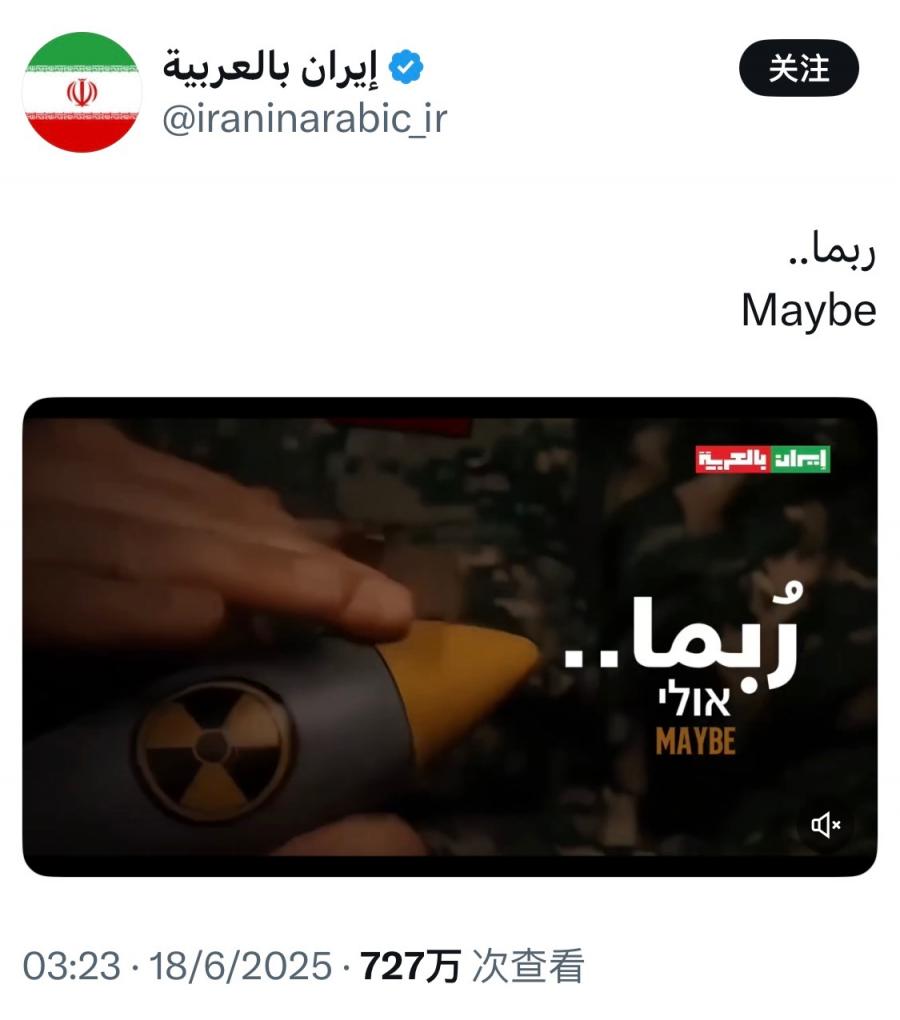Viewport: 900px width, 1020px height.
Task: Click the yellow MAYBE caption in video
Action: [695, 742]
